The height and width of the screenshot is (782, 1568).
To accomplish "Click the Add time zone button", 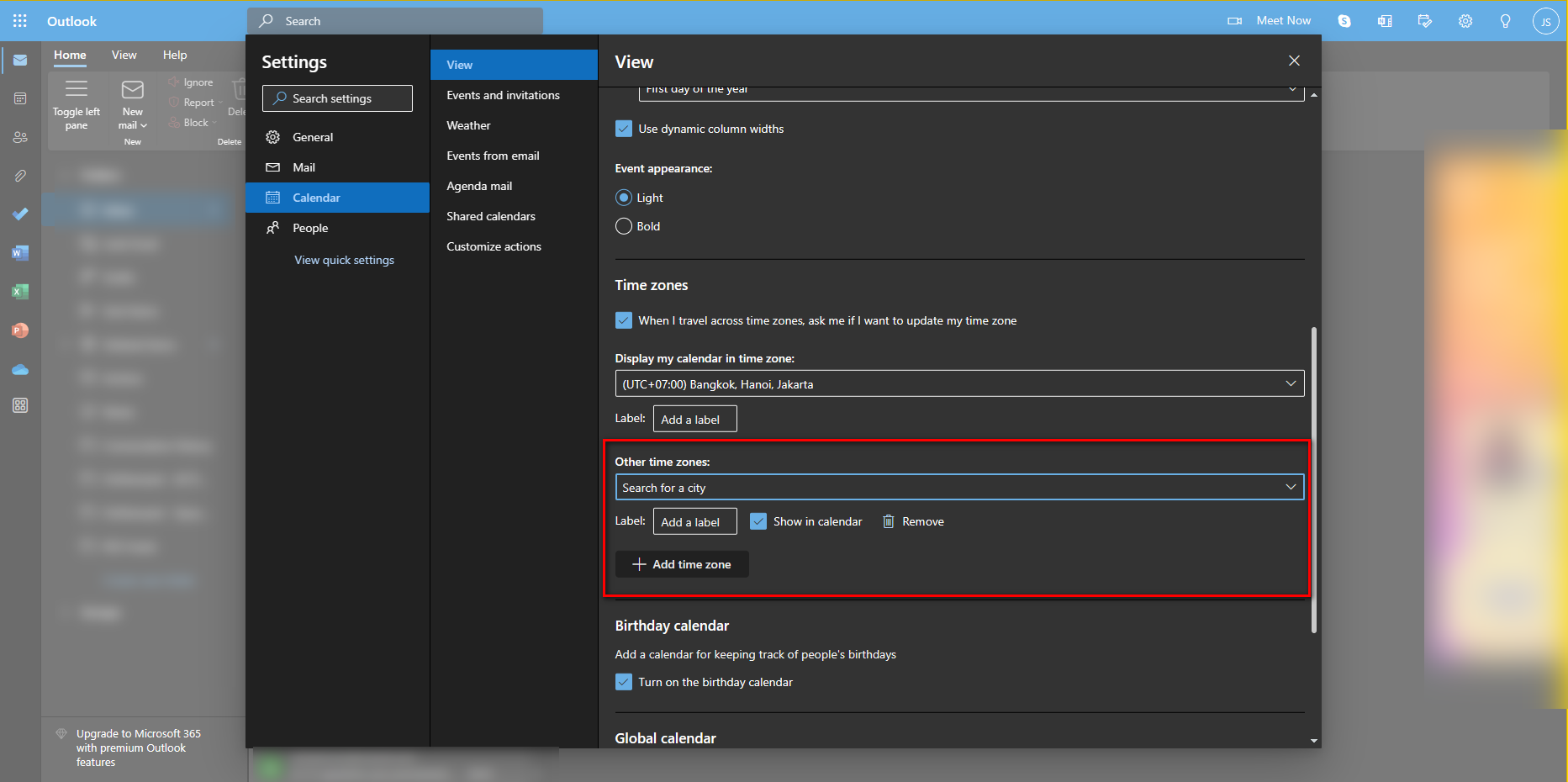I will tap(682, 564).
